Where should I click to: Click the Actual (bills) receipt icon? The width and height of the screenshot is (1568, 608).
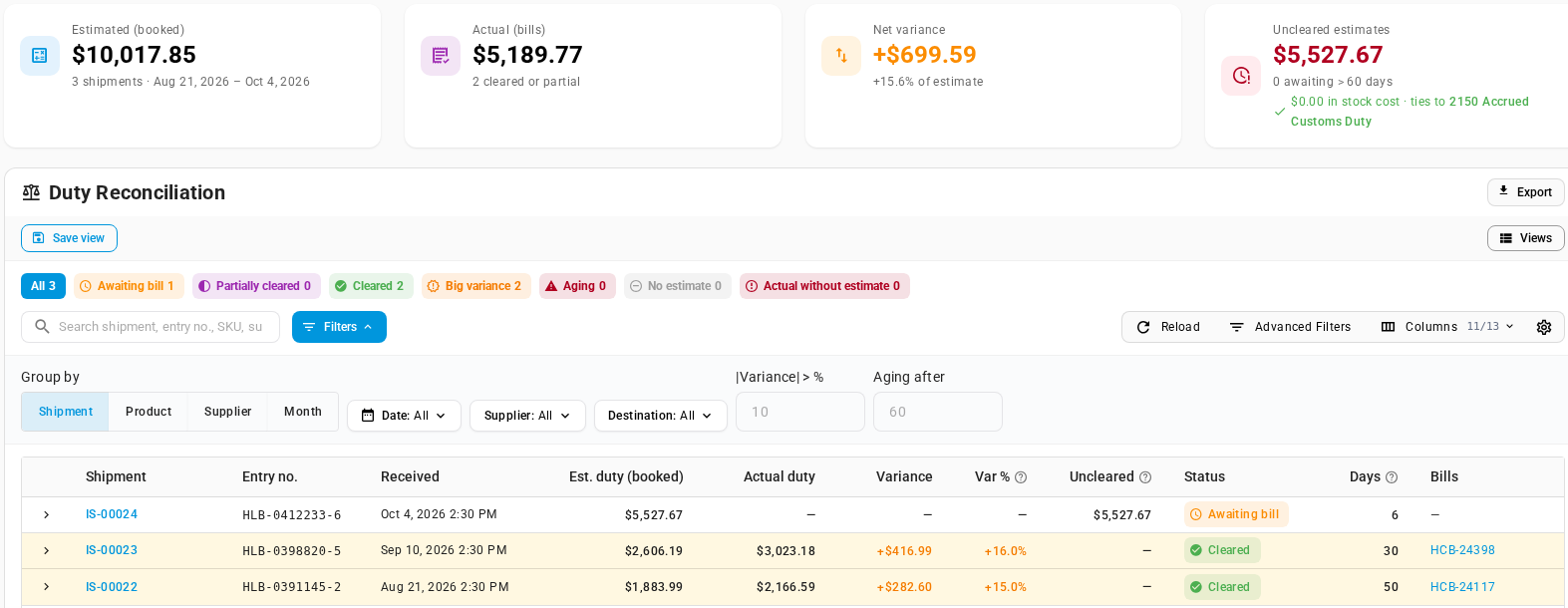[441, 56]
